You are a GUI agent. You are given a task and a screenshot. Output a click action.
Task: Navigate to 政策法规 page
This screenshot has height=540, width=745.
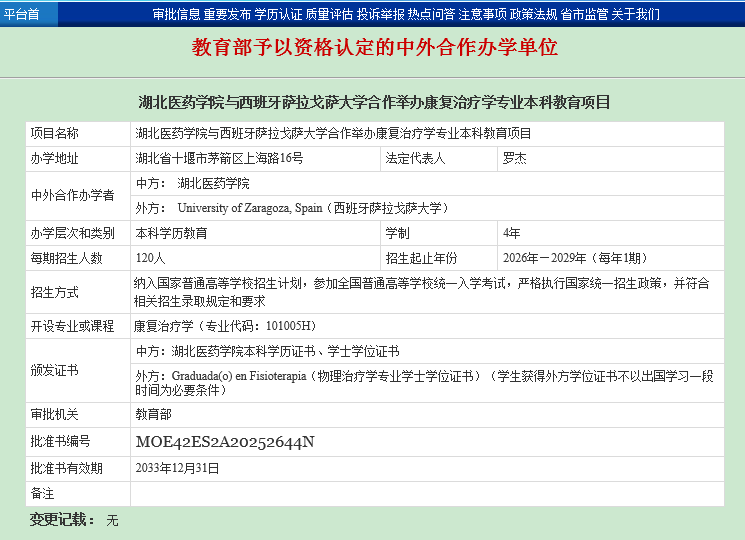[533, 14]
